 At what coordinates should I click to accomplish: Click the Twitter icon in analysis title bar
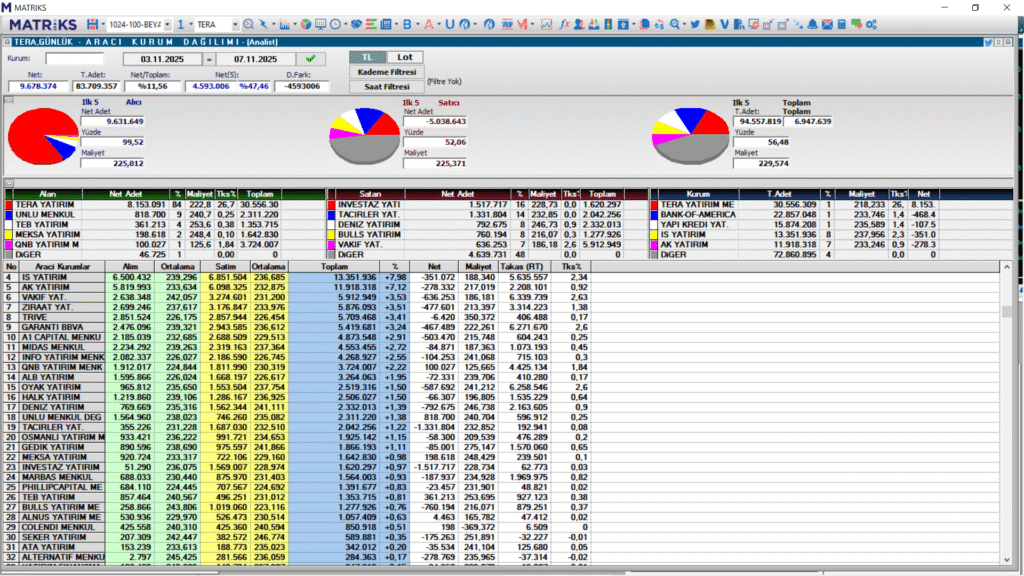point(988,42)
